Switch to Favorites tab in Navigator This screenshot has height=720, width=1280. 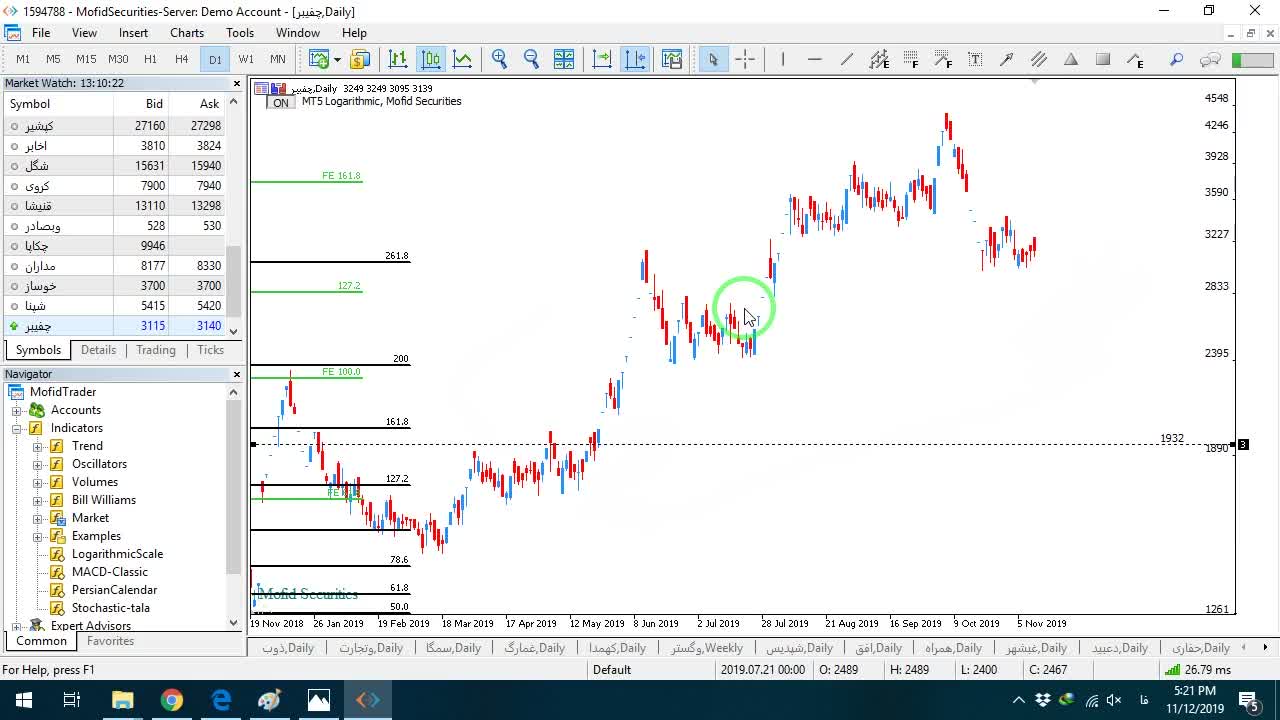pos(110,641)
